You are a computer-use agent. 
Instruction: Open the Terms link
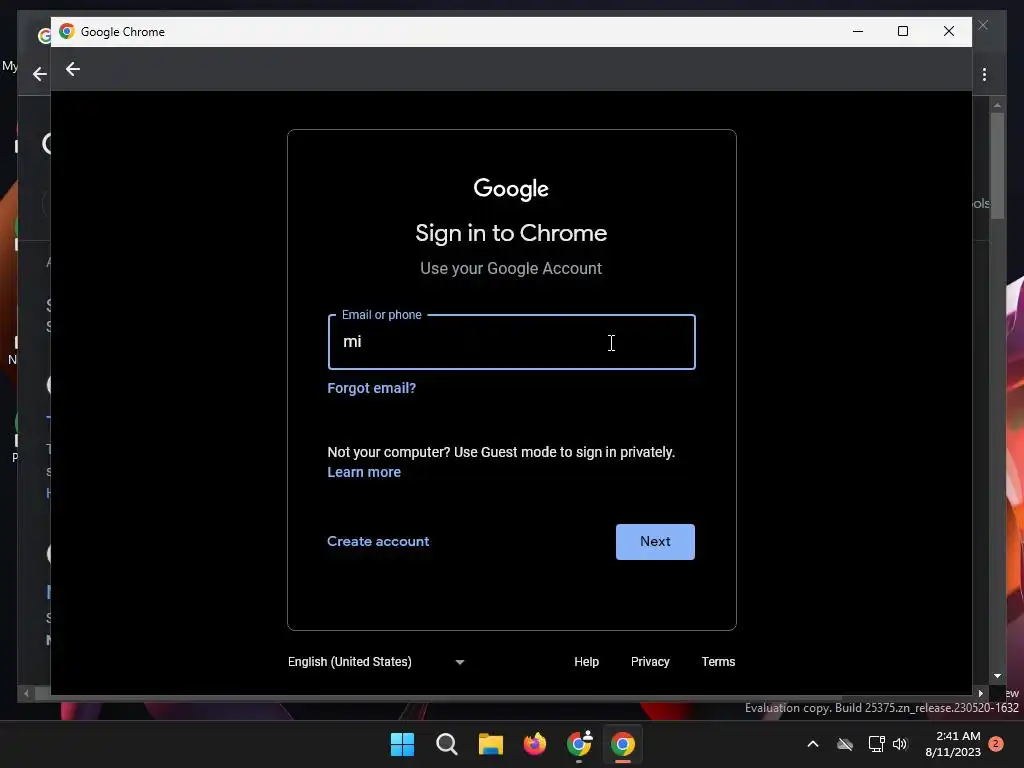coord(718,662)
